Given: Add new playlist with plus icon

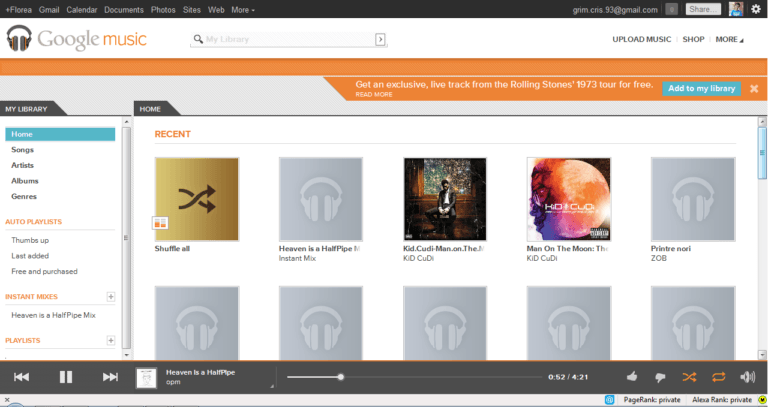Looking at the screenshot, I should [111, 340].
